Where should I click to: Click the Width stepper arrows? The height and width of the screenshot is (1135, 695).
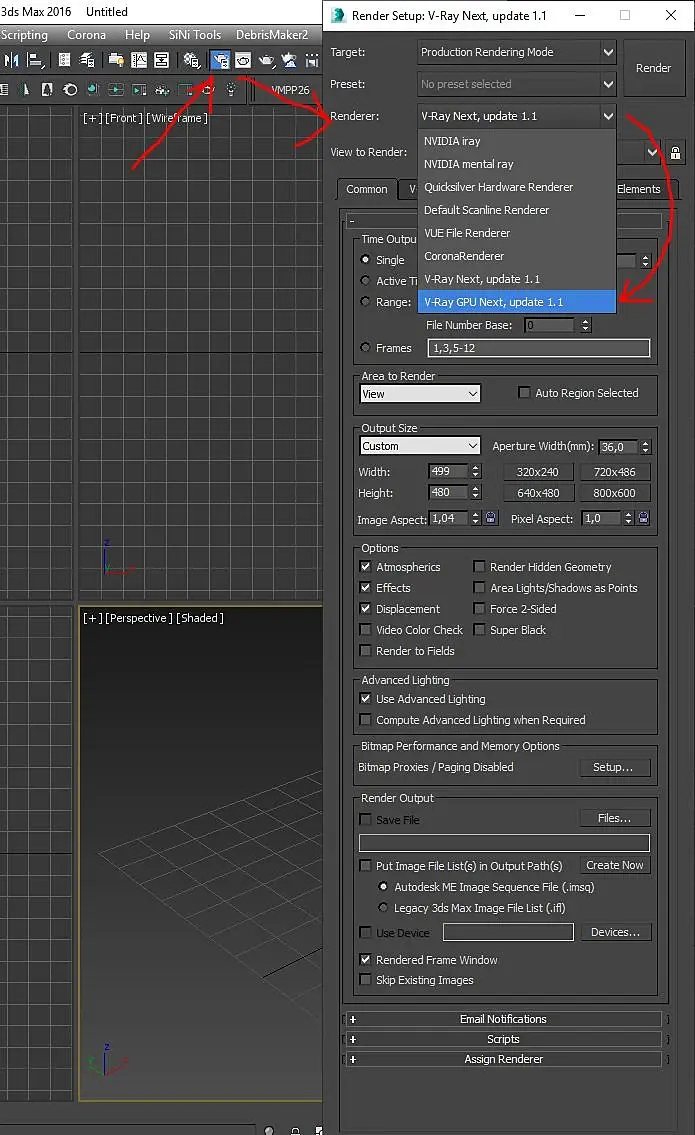point(476,471)
